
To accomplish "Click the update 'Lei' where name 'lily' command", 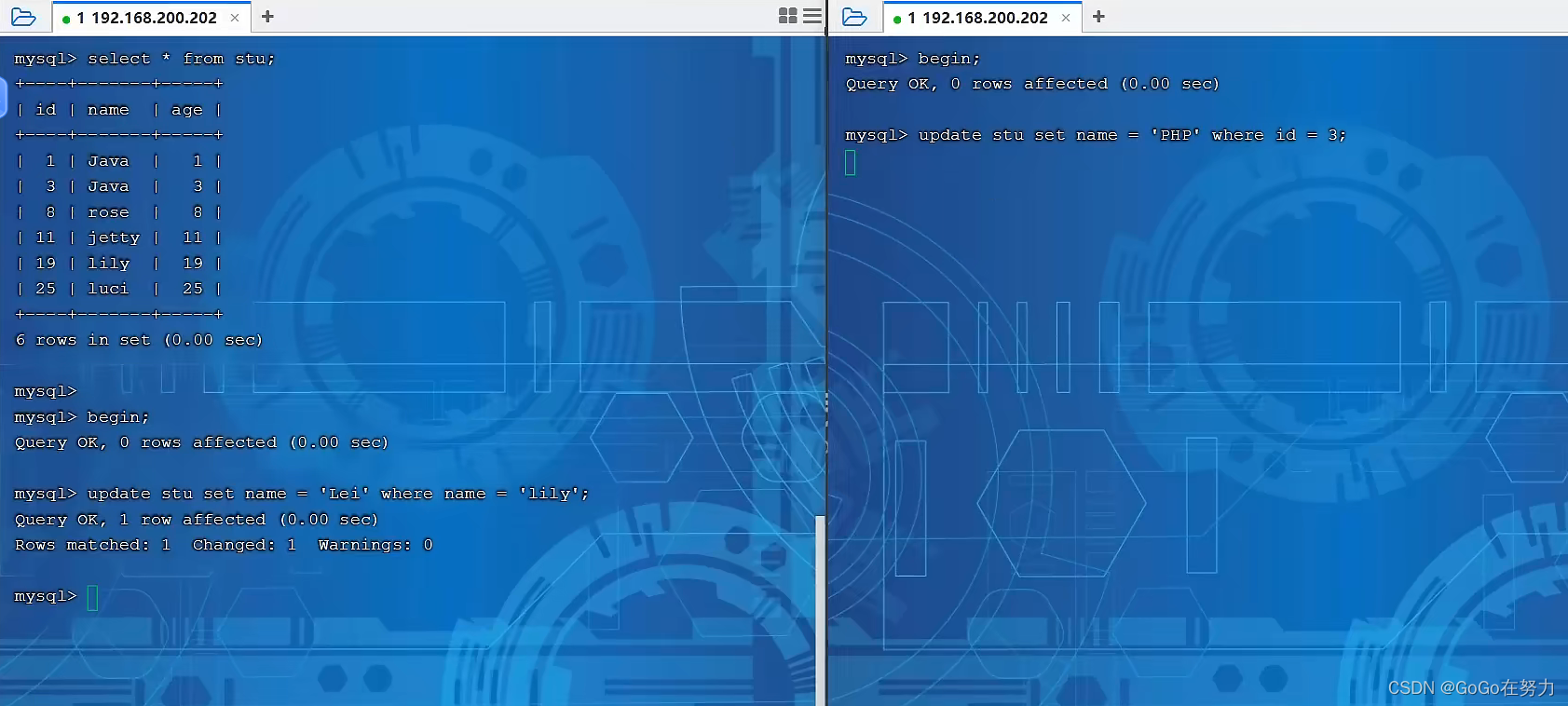I will pos(338,494).
